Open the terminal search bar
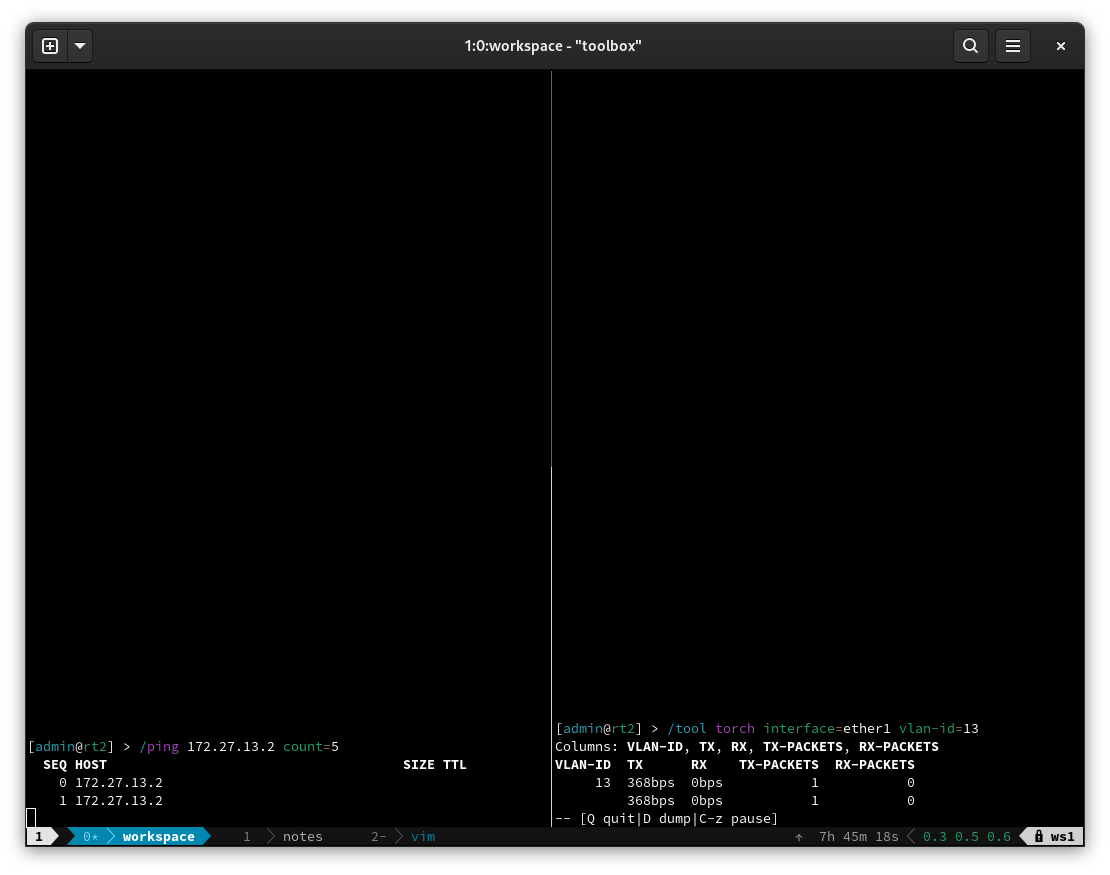Viewport: 1110px width, 875px height. (x=970, y=45)
